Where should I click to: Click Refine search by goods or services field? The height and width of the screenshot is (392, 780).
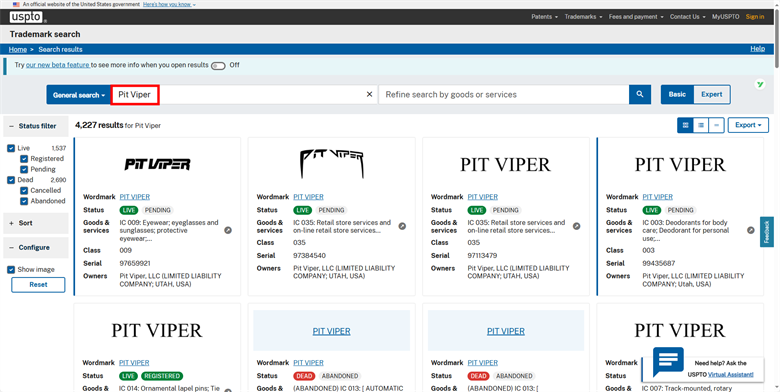[504, 95]
